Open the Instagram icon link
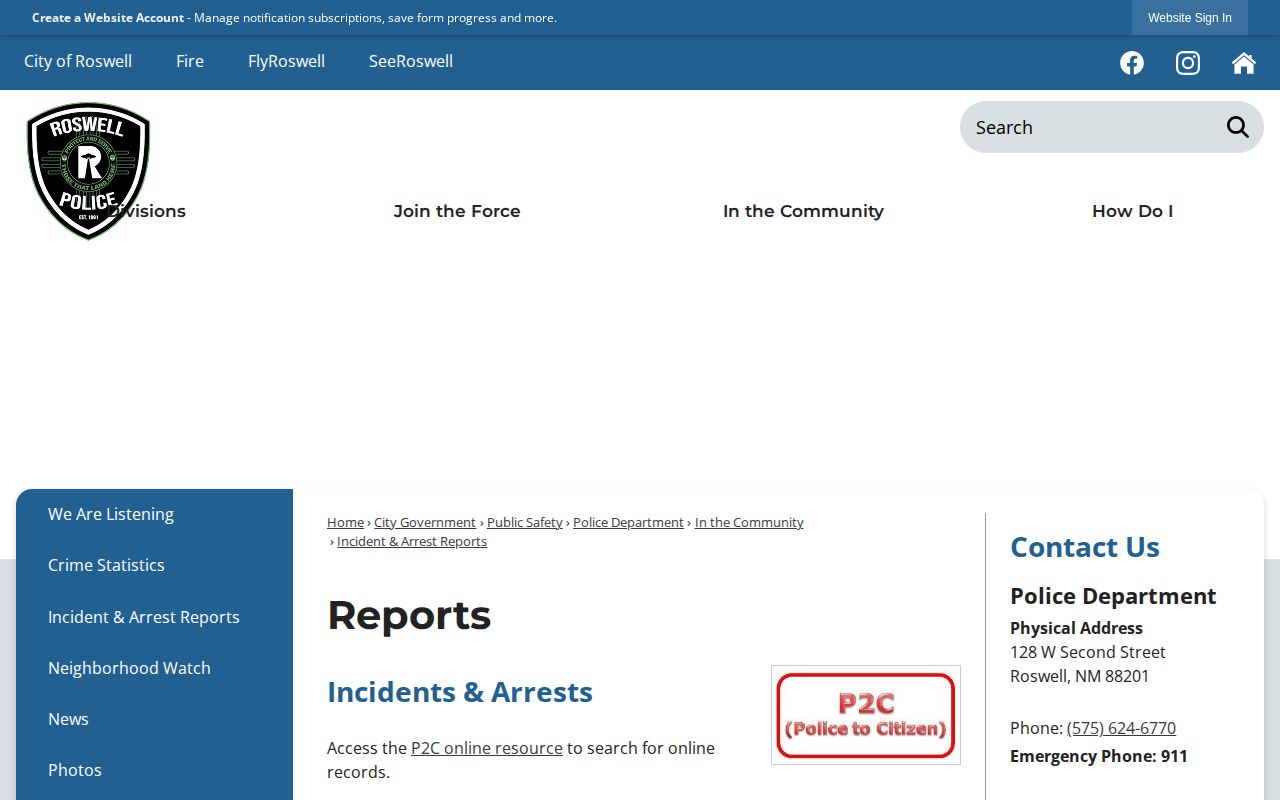 1188,63
